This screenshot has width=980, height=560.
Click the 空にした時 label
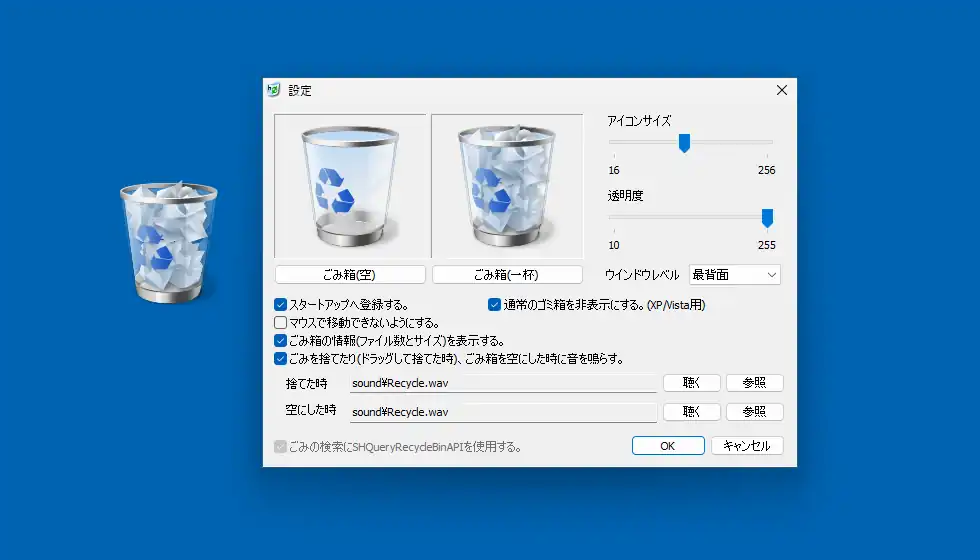pos(311,410)
